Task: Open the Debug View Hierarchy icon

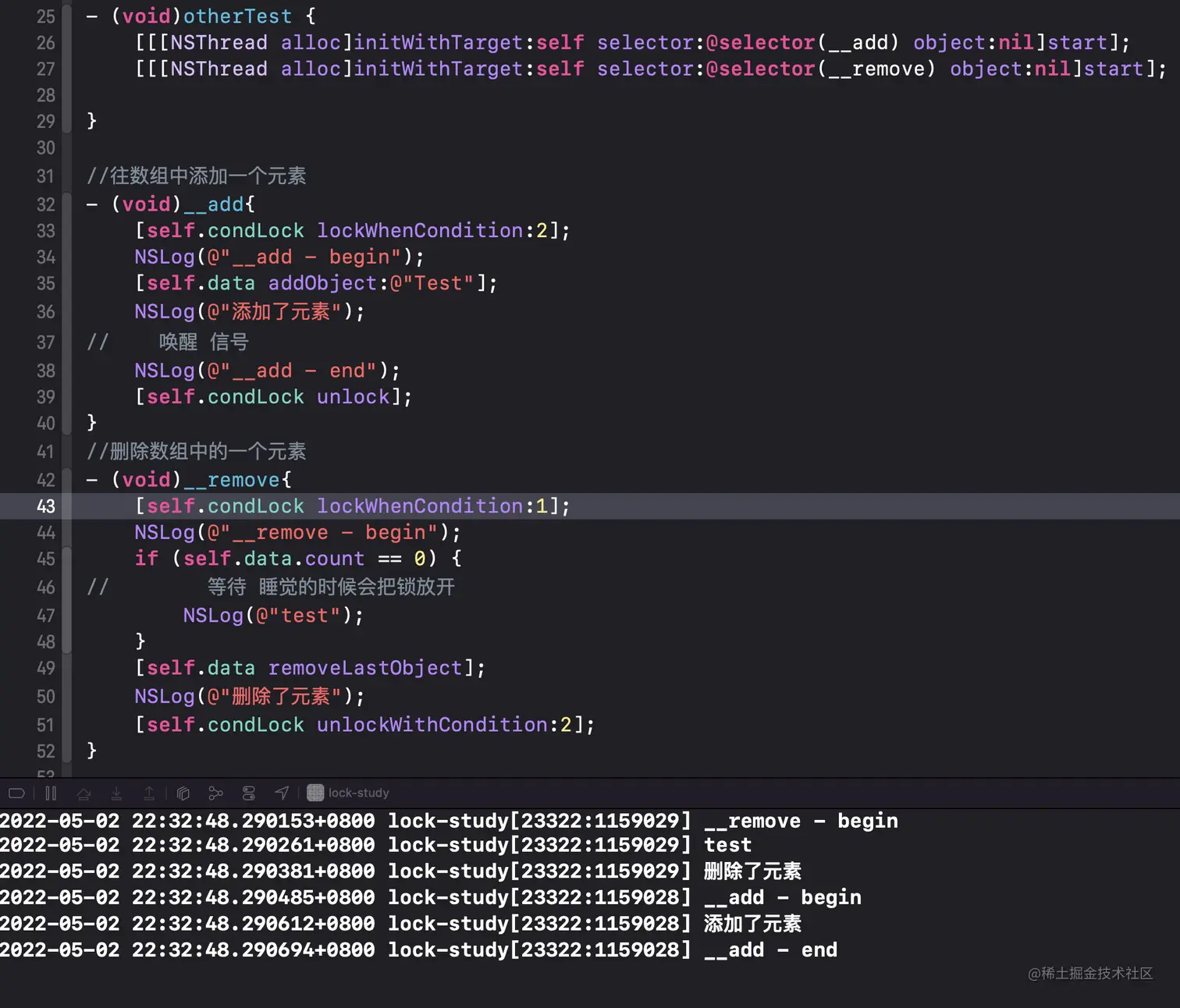Action: [183, 793]
